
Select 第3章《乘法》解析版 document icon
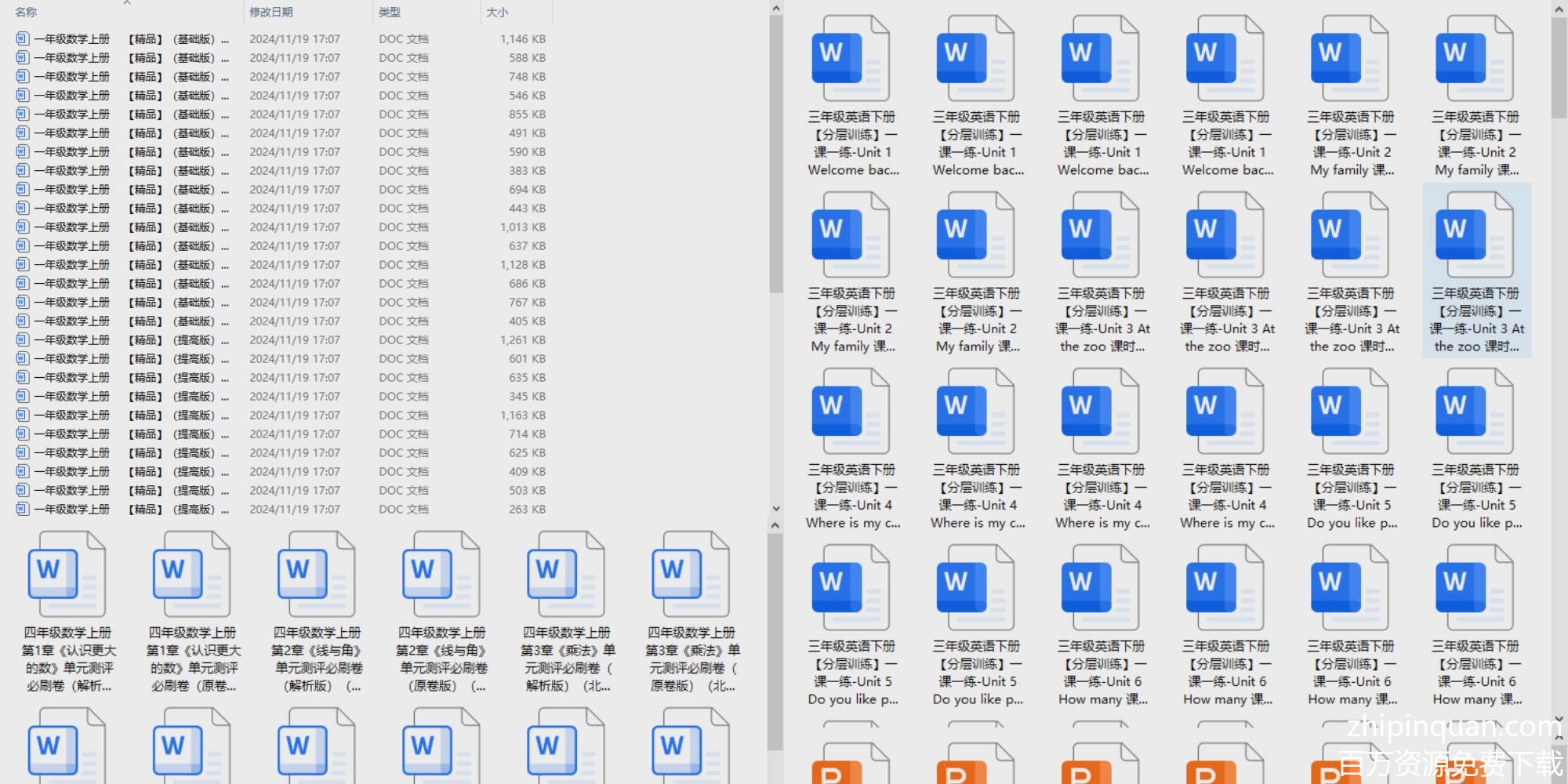coord(566,576)
